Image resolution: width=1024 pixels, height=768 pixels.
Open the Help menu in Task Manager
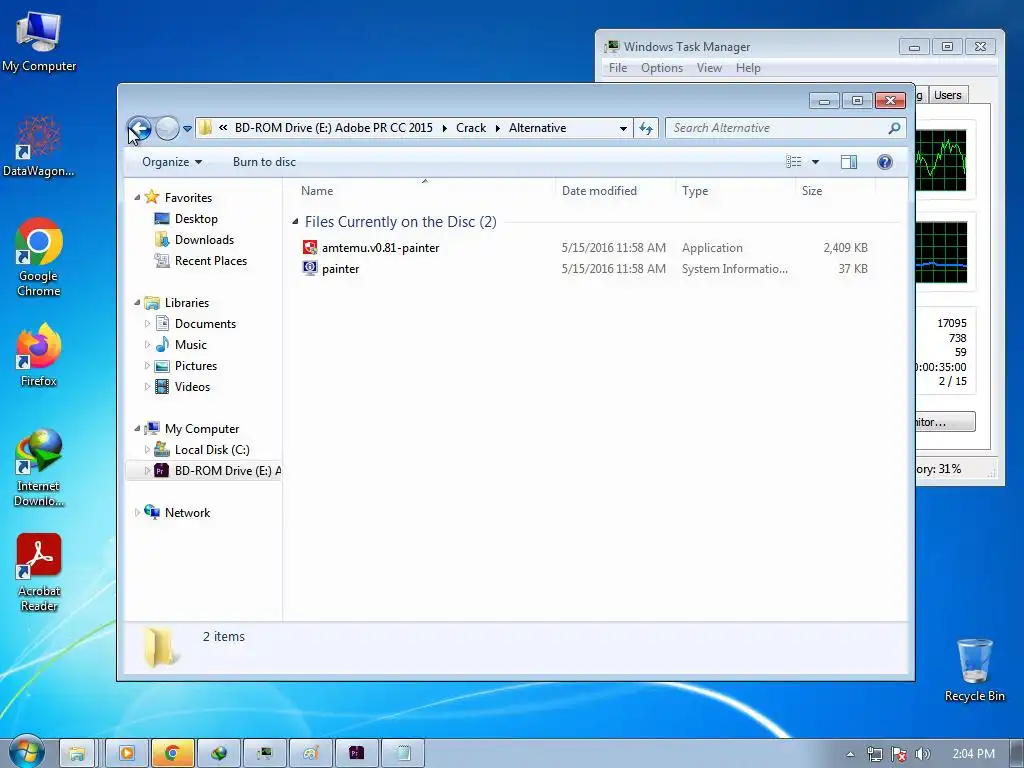pos(748,68)
